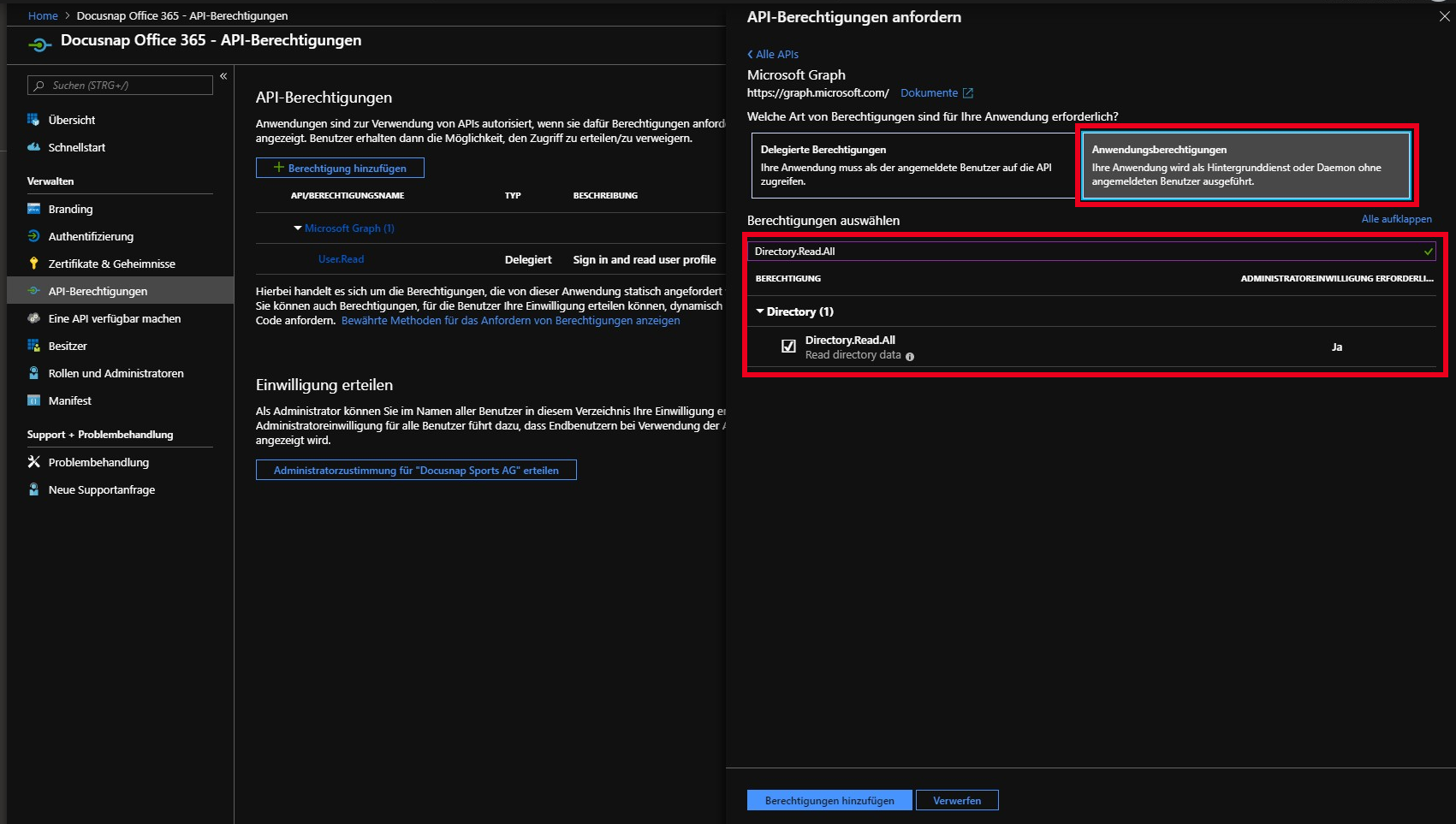
Task: Select Delegierte Berechtigungen tile
Action: pyautogui.click(x=913, y=165)
